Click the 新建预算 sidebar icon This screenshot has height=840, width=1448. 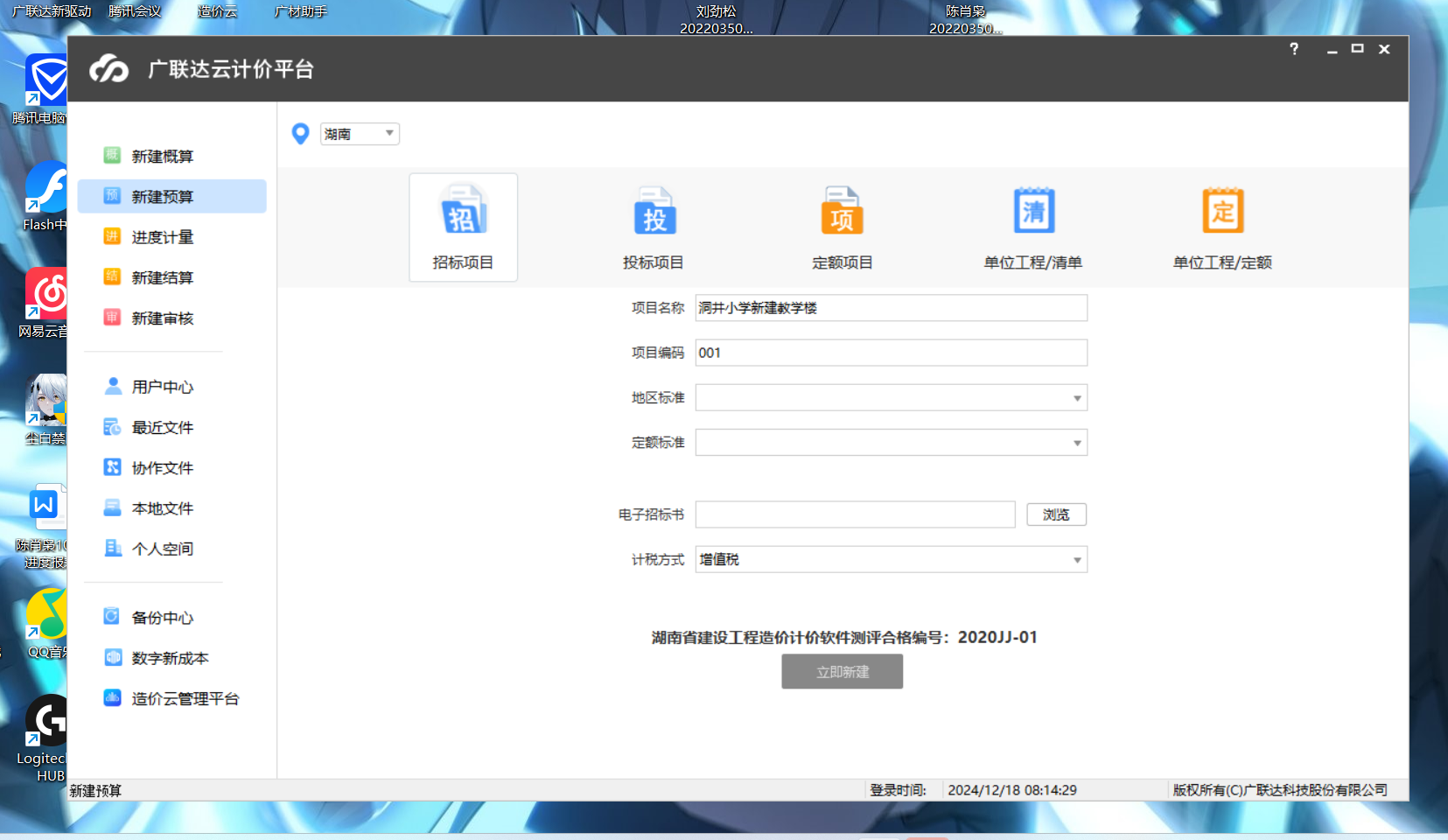(x=112, y=195)
